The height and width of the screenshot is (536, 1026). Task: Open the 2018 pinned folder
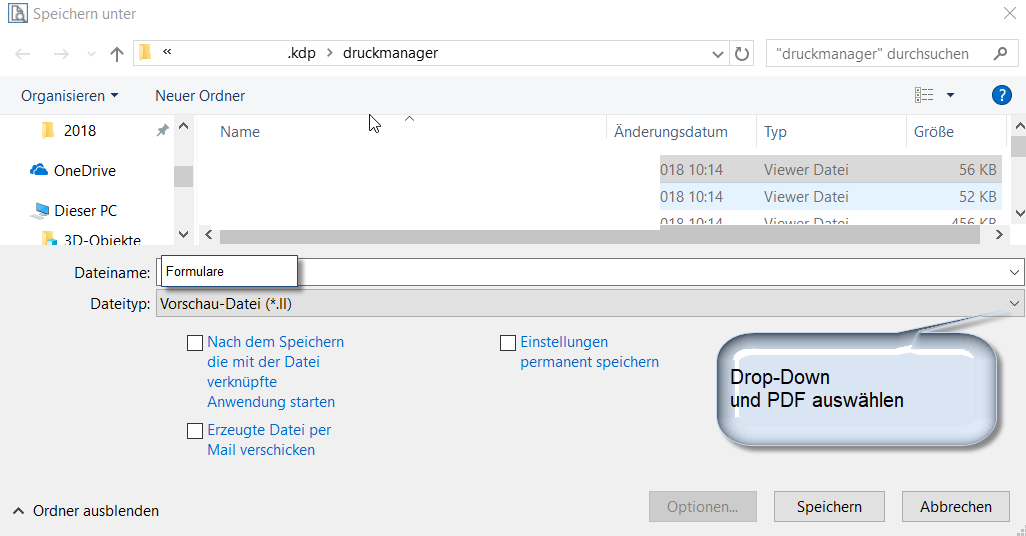pos(80,131)
